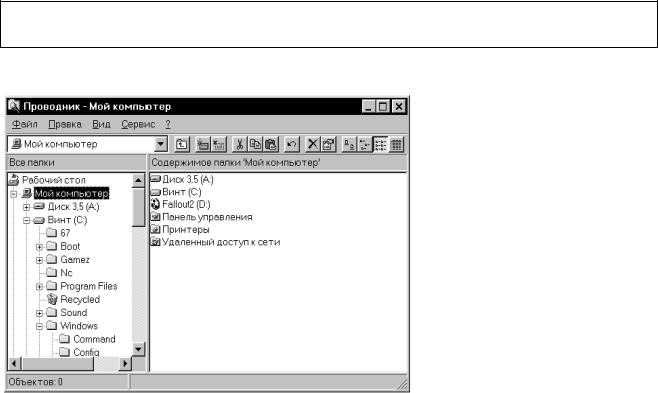Collapse the Windows folder node
This screenshot has height=393, width=658.
39,326
